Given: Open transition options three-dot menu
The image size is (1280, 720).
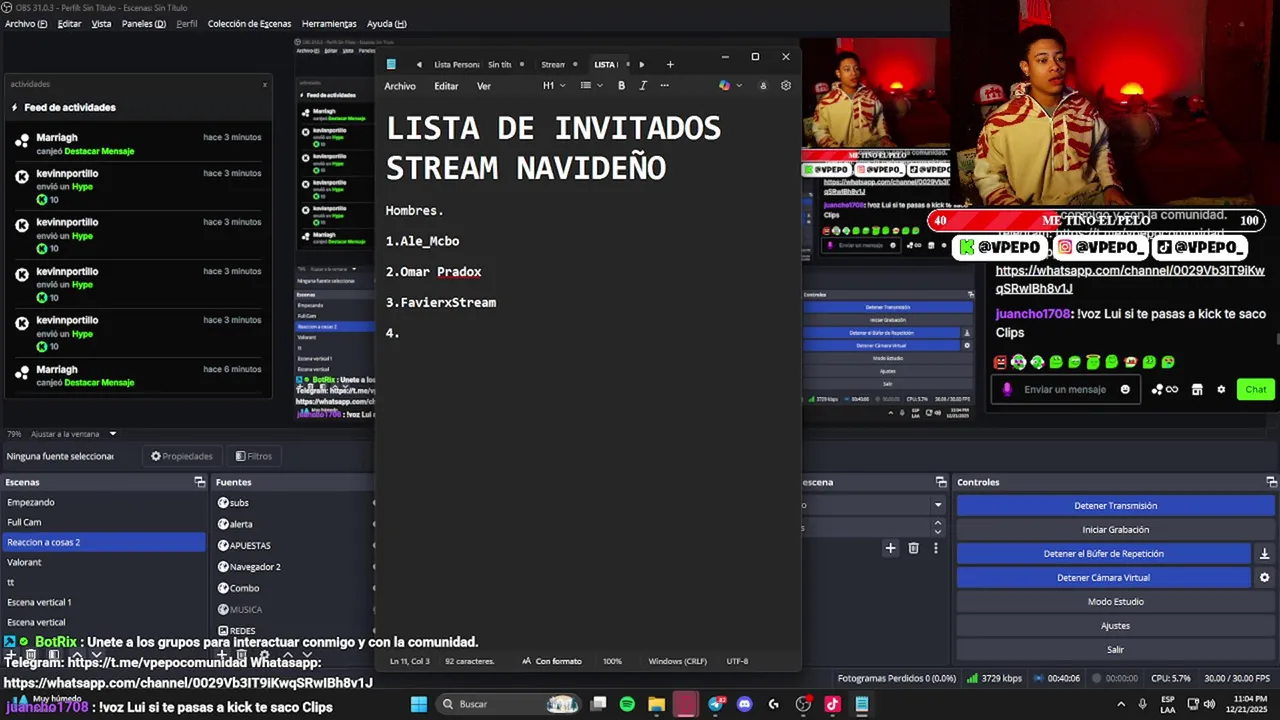Looking at the screenshot, I should tap(936, 548).
